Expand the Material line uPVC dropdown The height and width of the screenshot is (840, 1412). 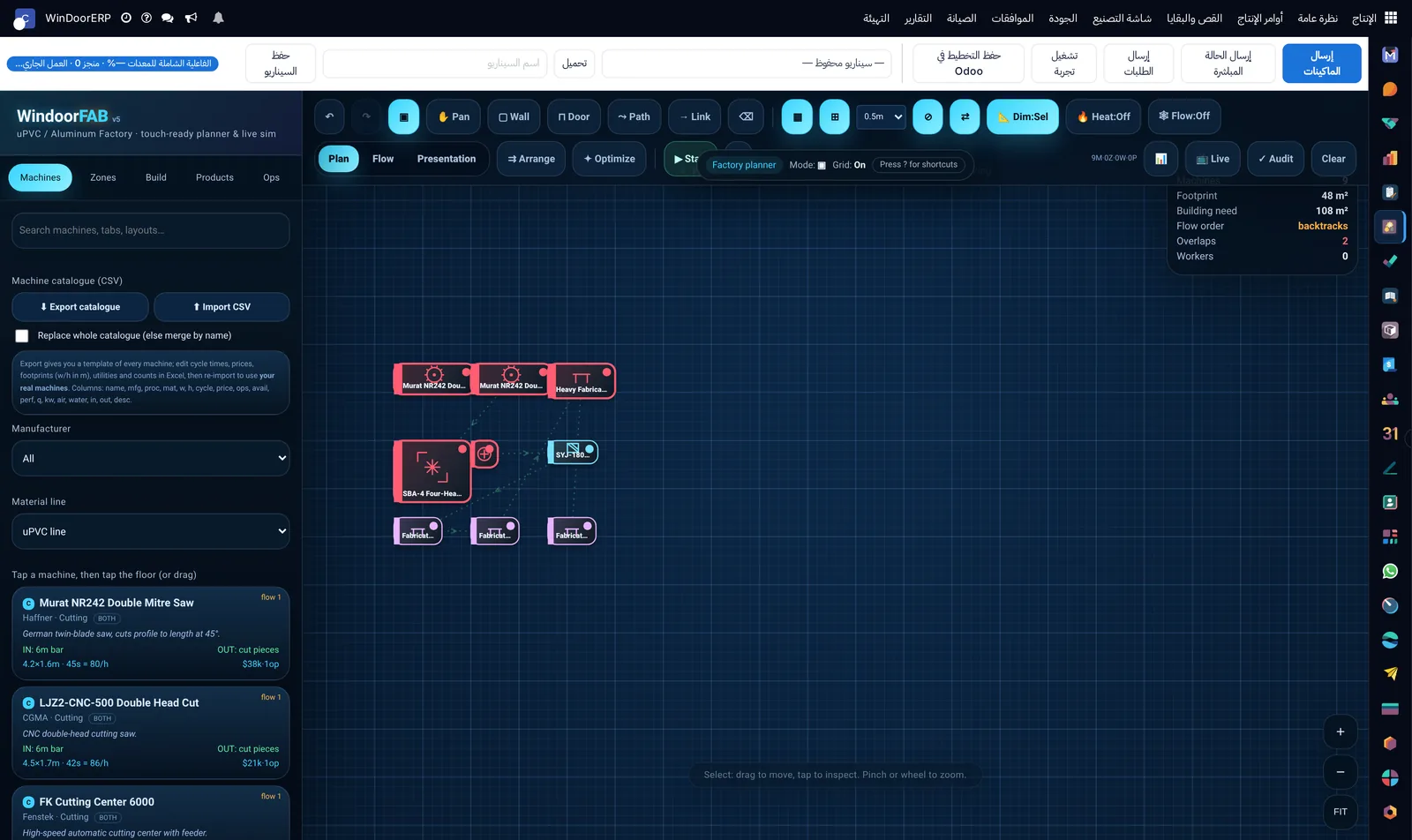click(x=150, y=532)
